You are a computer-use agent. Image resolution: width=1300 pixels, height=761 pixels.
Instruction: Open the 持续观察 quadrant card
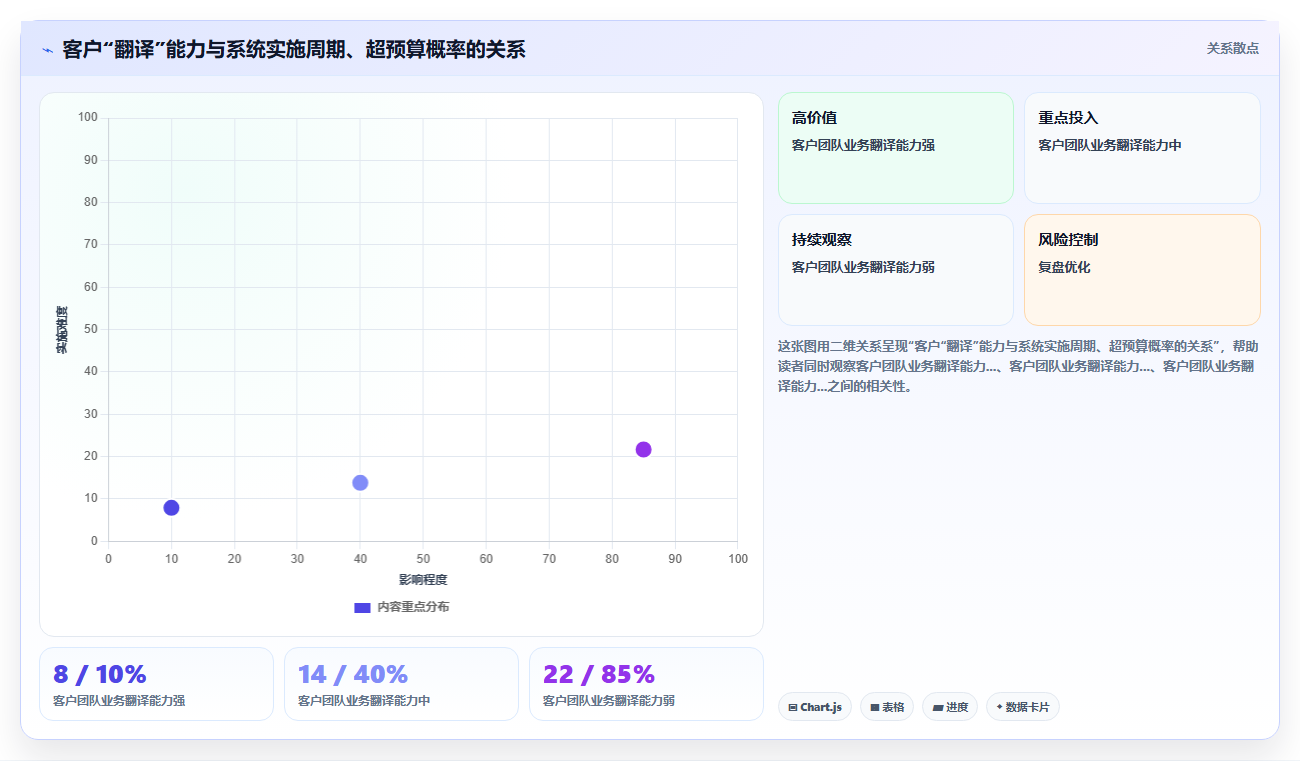pos(895,270)
